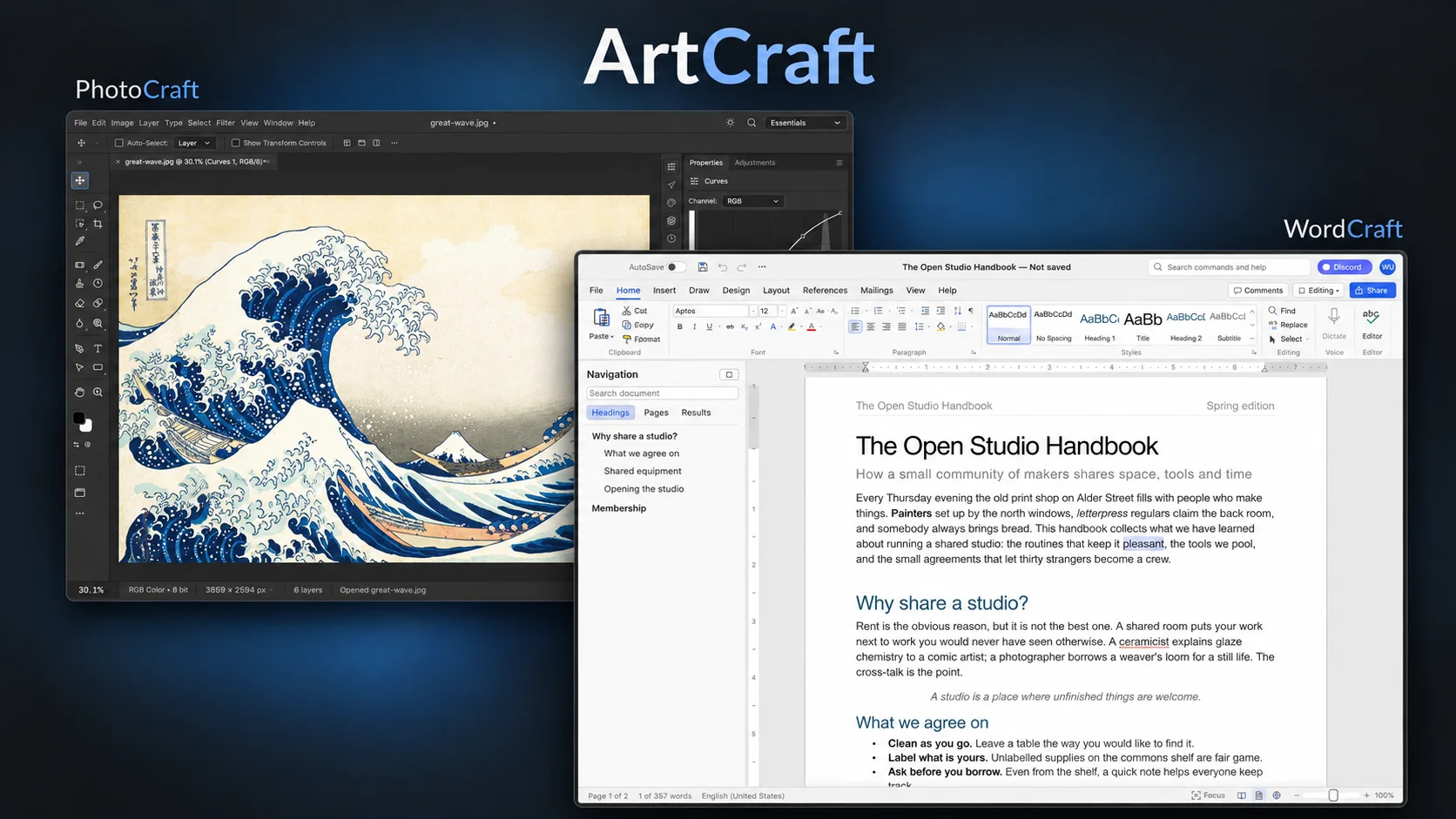Choose the Crop tool in PhotoCraft
The image size is (1456, 819).
[x=98, y=224]
